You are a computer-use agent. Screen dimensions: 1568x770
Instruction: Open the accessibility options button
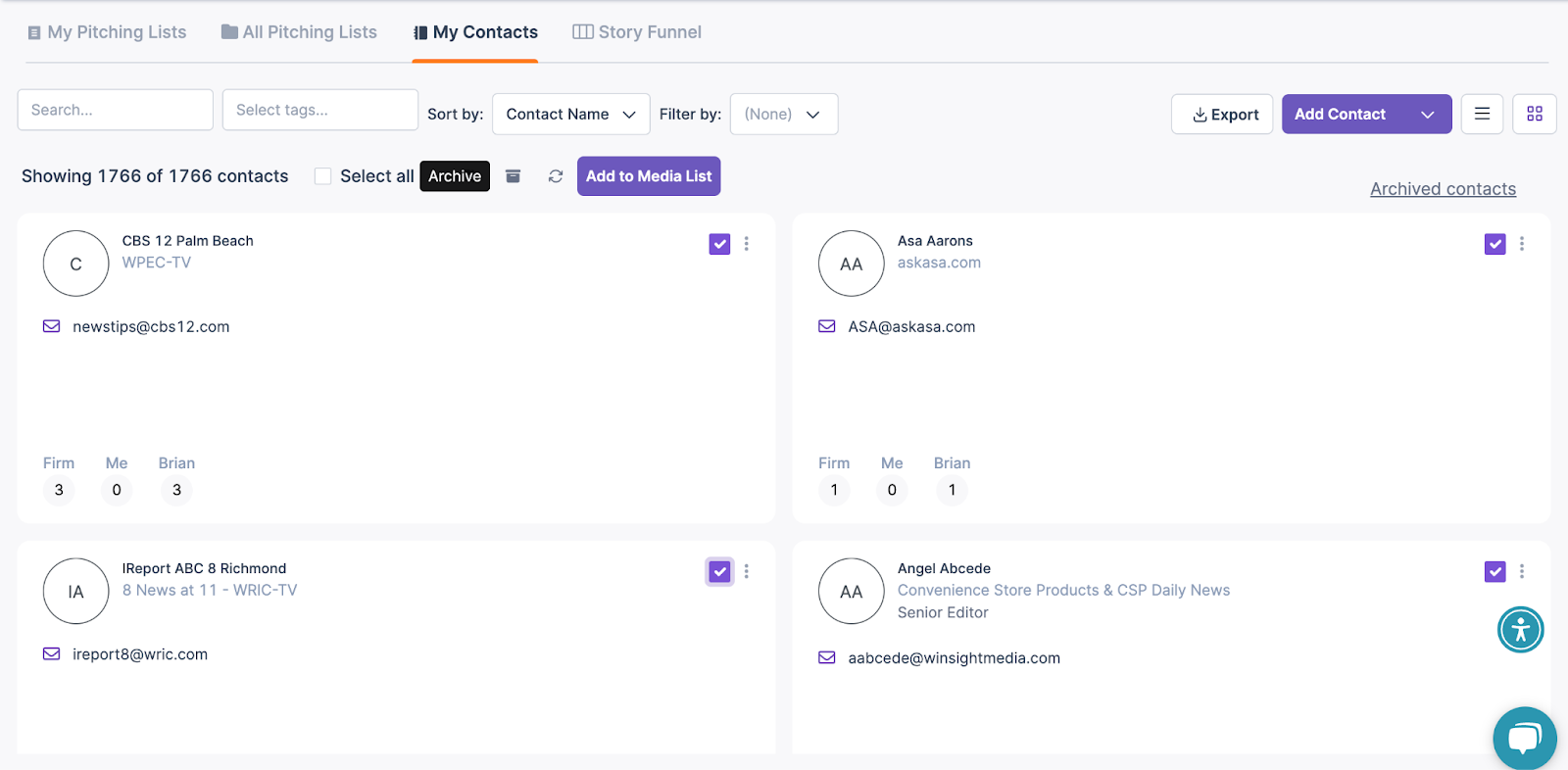pos(1521,630)
